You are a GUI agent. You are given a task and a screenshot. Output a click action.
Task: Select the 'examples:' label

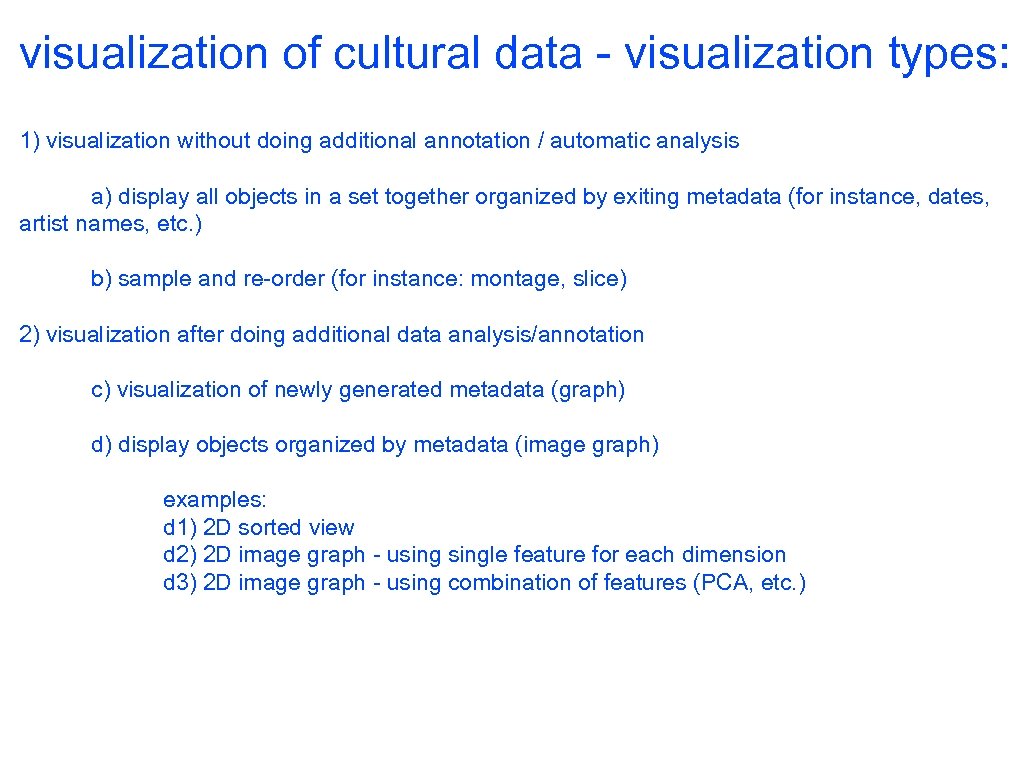[214, 500]
